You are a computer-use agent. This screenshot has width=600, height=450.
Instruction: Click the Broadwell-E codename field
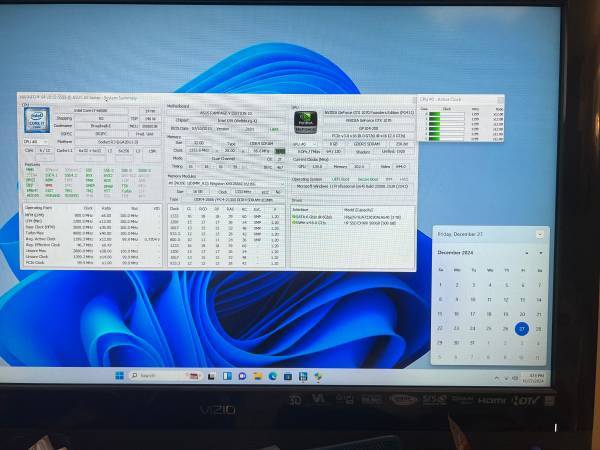[101, 126]
